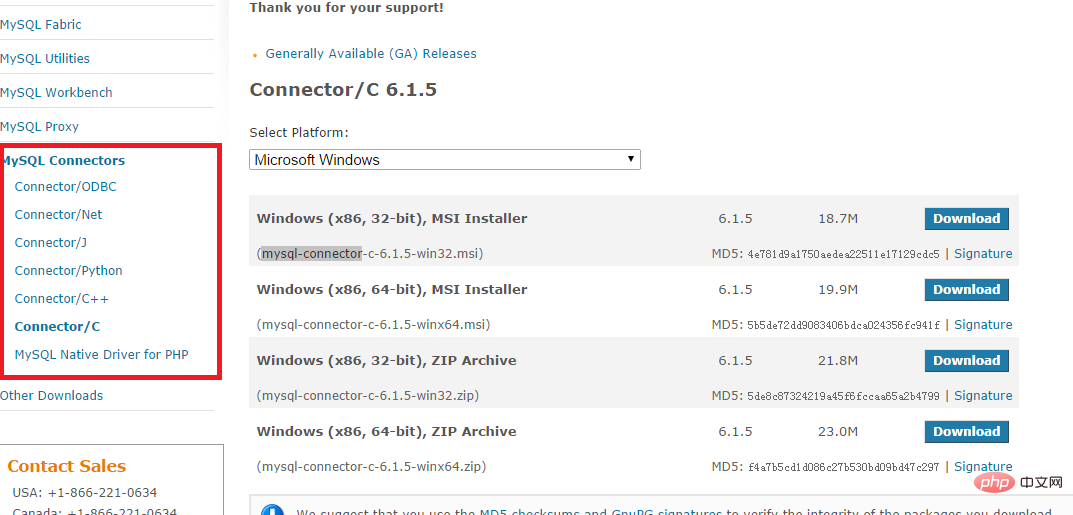The image size is (1073, 515).
Task: Download the 64-bit MSI Installer
Action: (966, 290)
